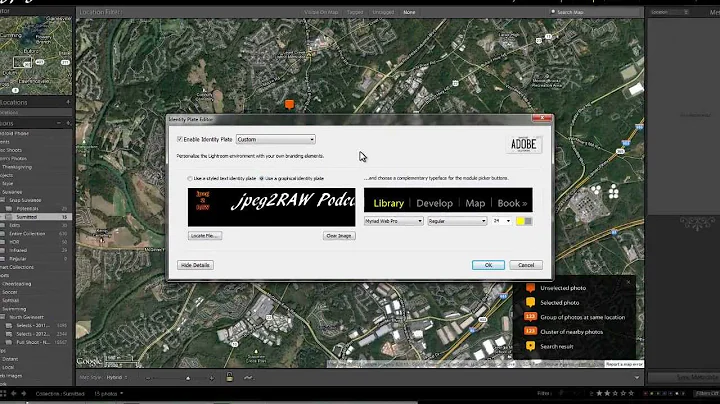Toggle the map marker lock icon
The width and height of the screenshot is (720, 404).
click(x=229, y=377)
